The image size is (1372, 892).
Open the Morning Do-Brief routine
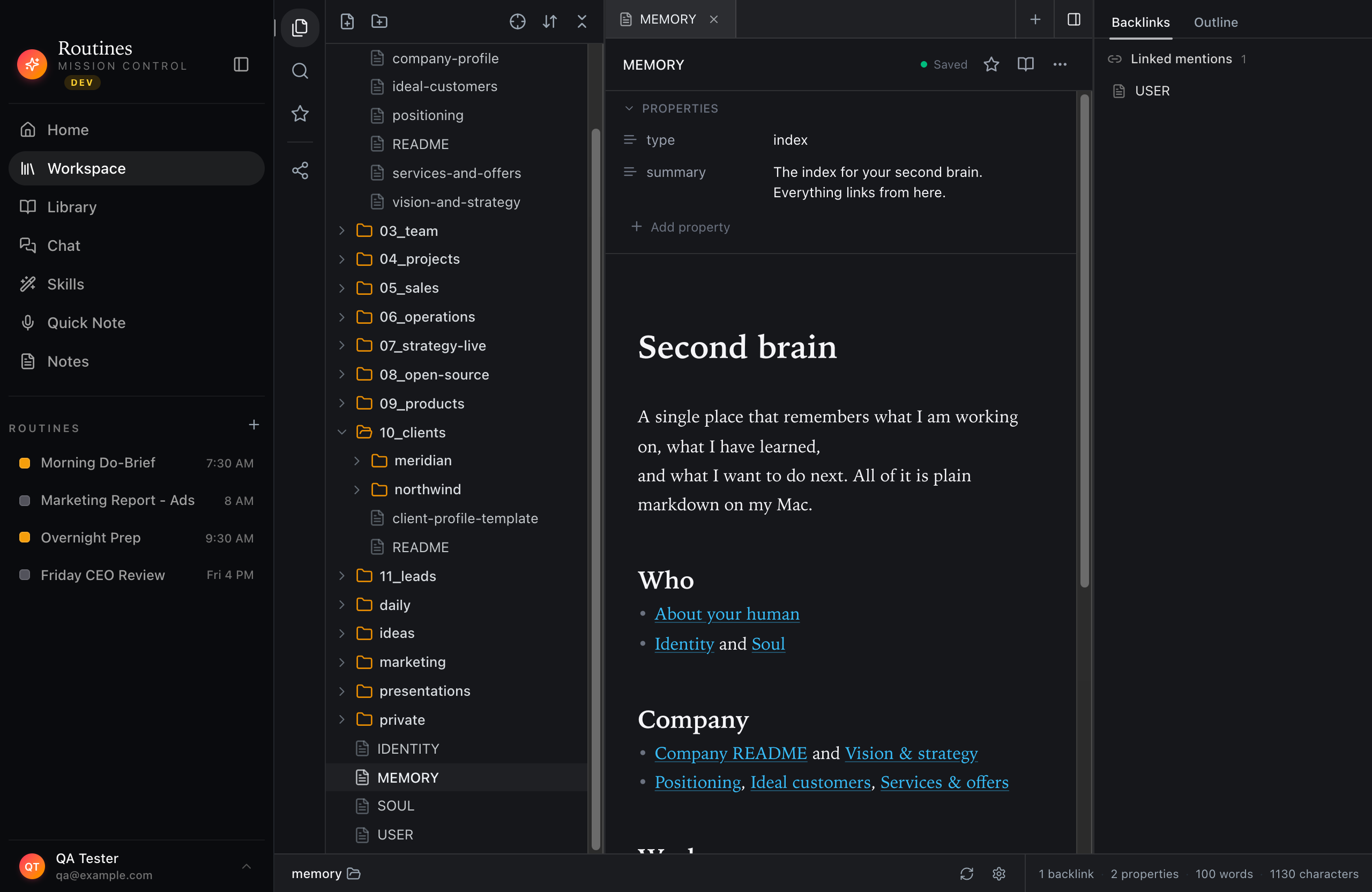coord(137,463)
